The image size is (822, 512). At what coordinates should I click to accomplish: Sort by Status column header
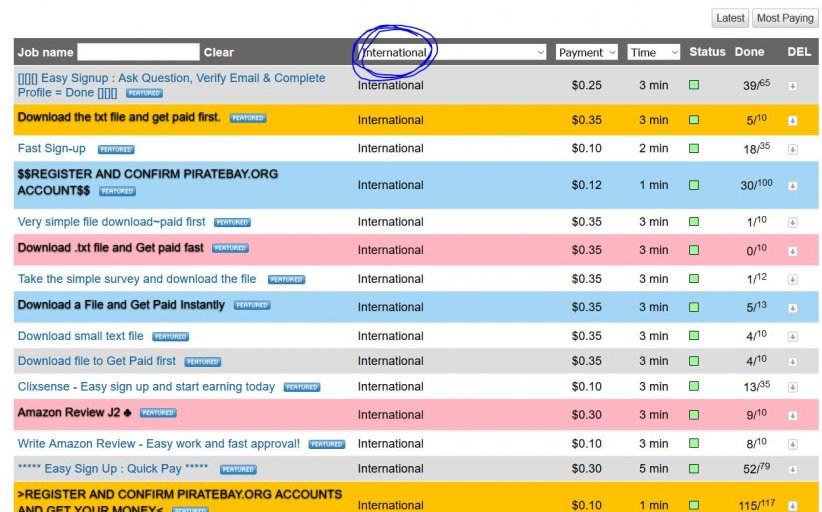[x=707, y=52]
